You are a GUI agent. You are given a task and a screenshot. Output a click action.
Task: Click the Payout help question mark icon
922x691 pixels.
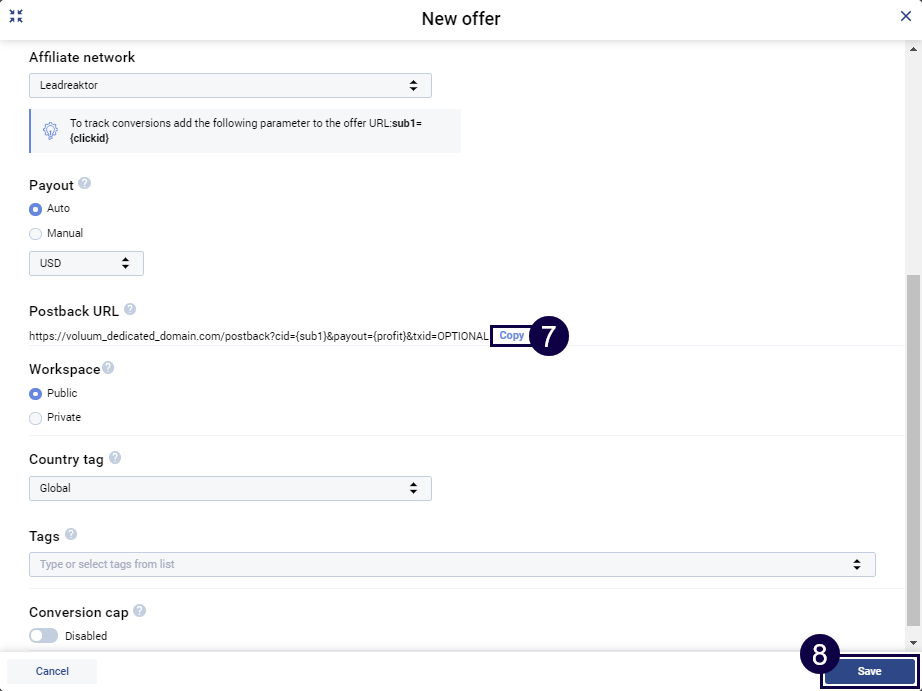click(x=85, y=184)
